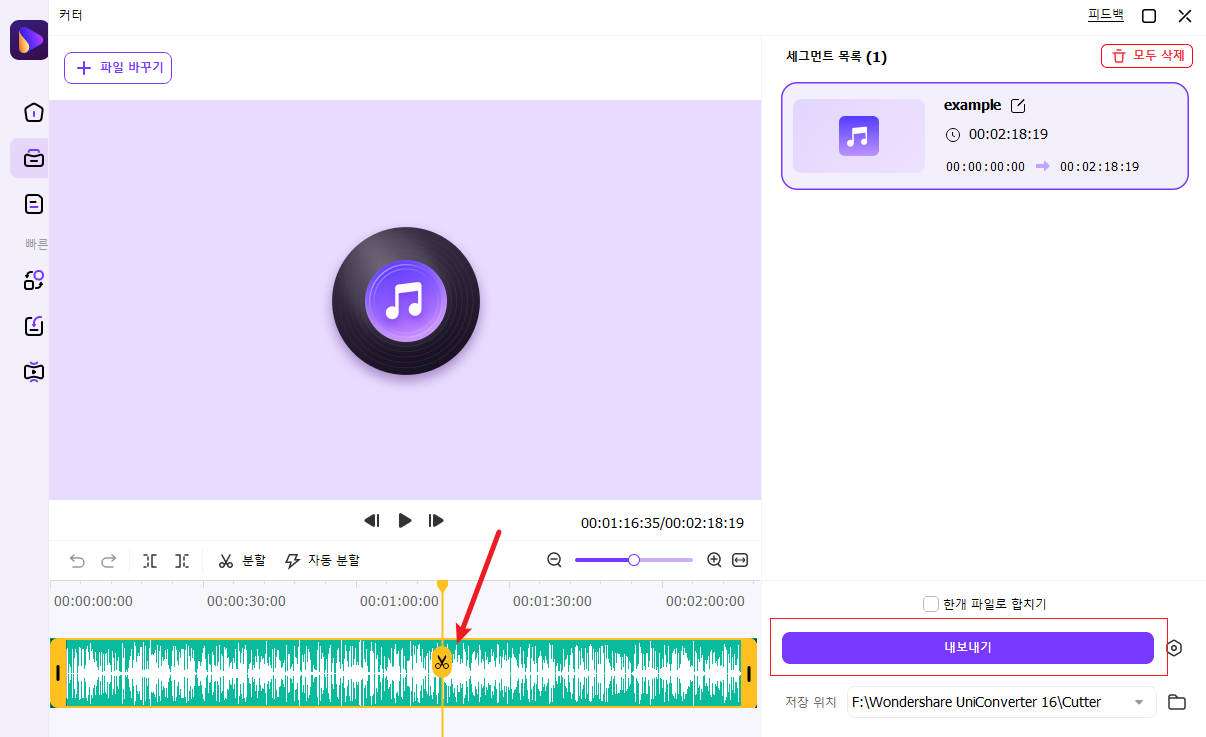
Task: Click the 00:02:00:00 ruler label
Action: pos(705,601)
